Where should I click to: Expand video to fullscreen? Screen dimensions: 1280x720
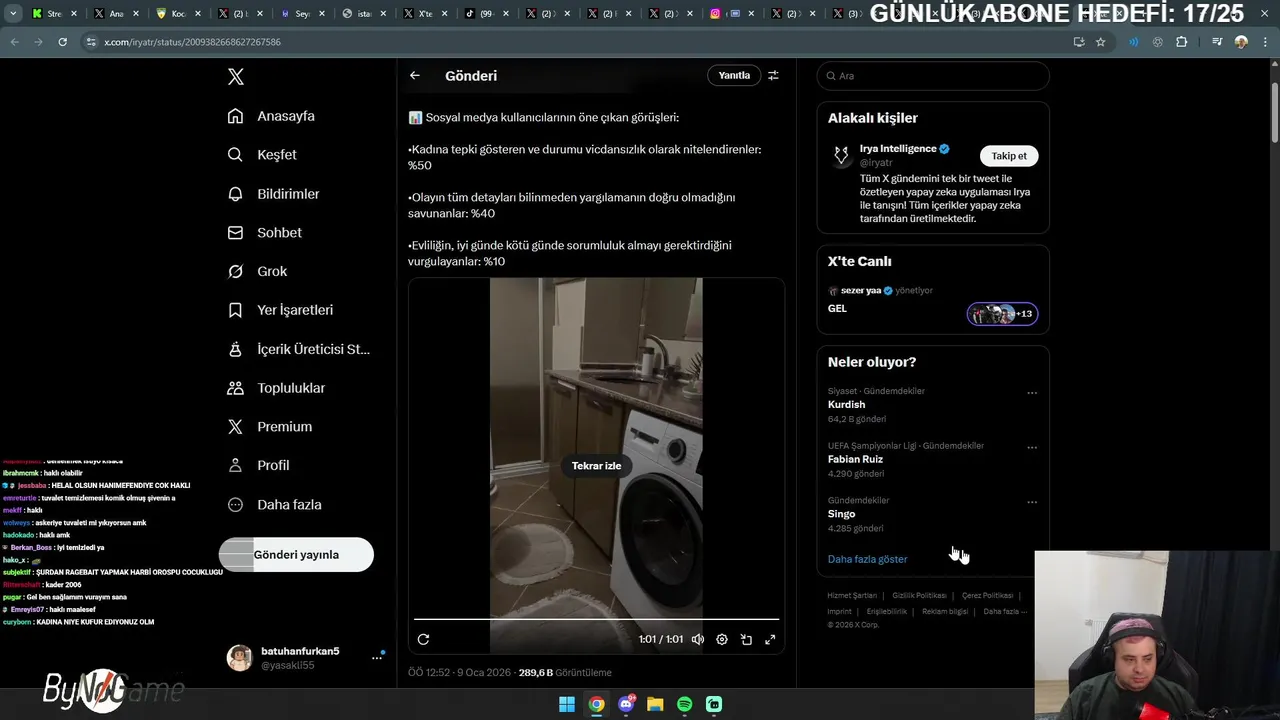[770, 639]
